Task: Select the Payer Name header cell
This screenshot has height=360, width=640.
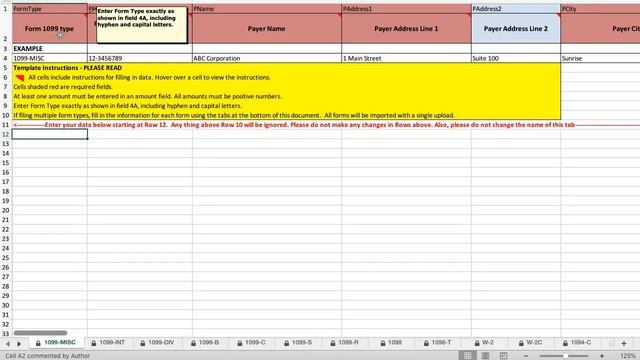Action: click(x=267, y=29)
